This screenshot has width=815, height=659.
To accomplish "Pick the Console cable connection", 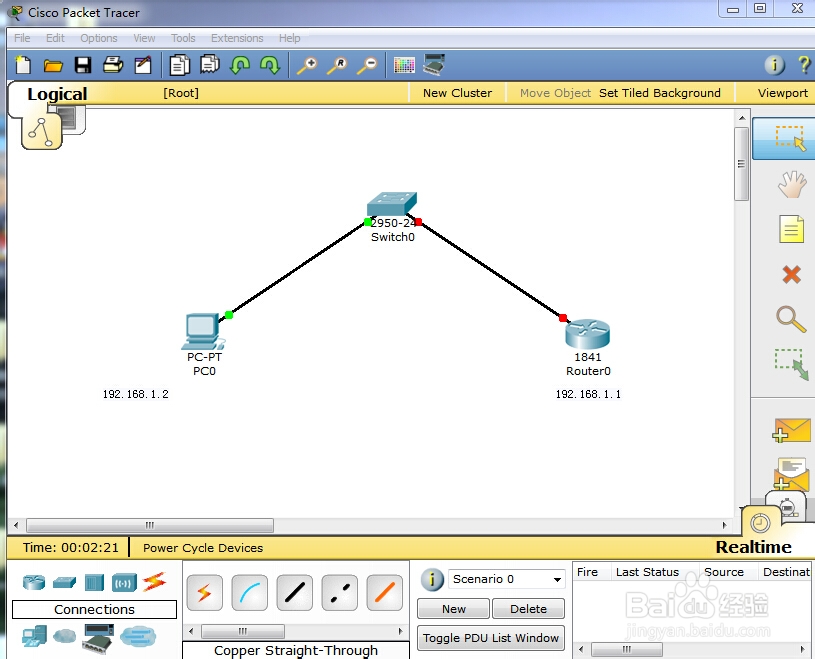I will [x=249, y=592].
